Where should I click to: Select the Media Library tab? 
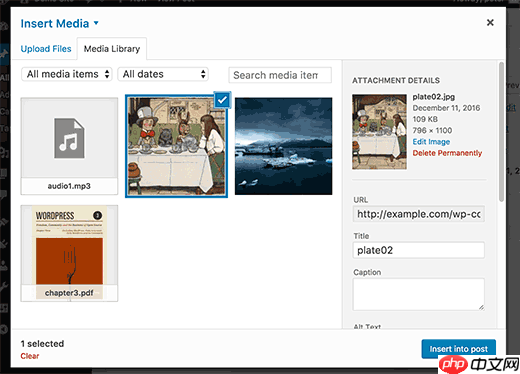(112, 49)
